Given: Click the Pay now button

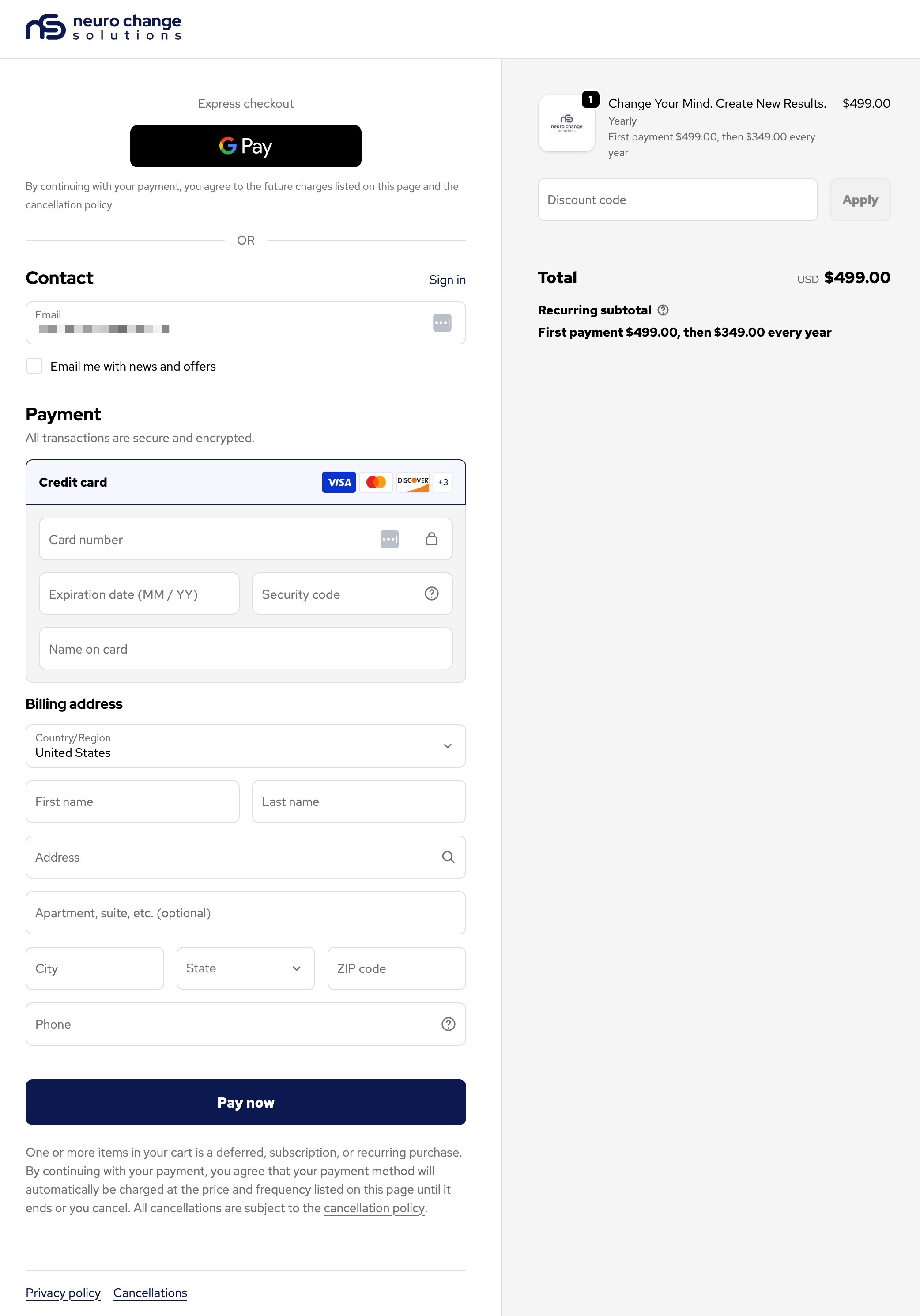Looking at the screenshot, I should (x=246, y=1102).
